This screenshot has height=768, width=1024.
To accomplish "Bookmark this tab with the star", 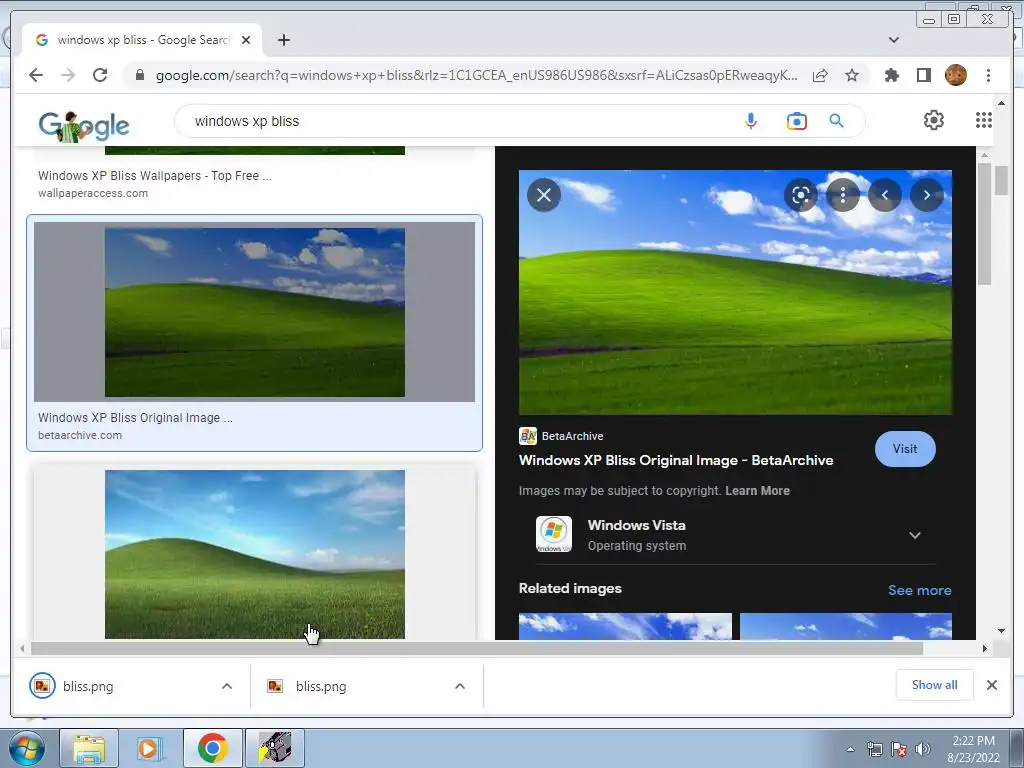I will coord(852,75).
